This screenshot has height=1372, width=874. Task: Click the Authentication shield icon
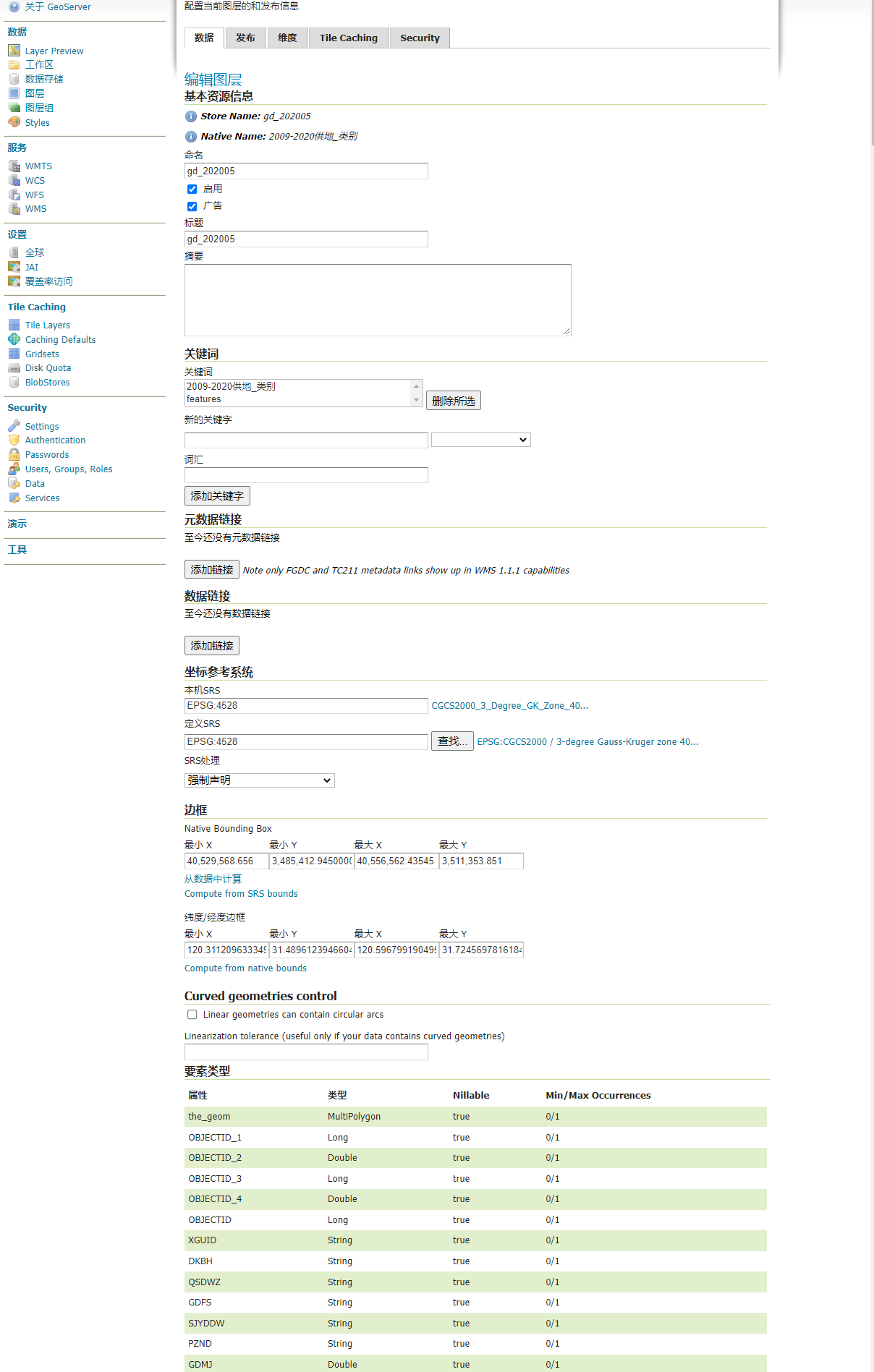tap(14, 440)
